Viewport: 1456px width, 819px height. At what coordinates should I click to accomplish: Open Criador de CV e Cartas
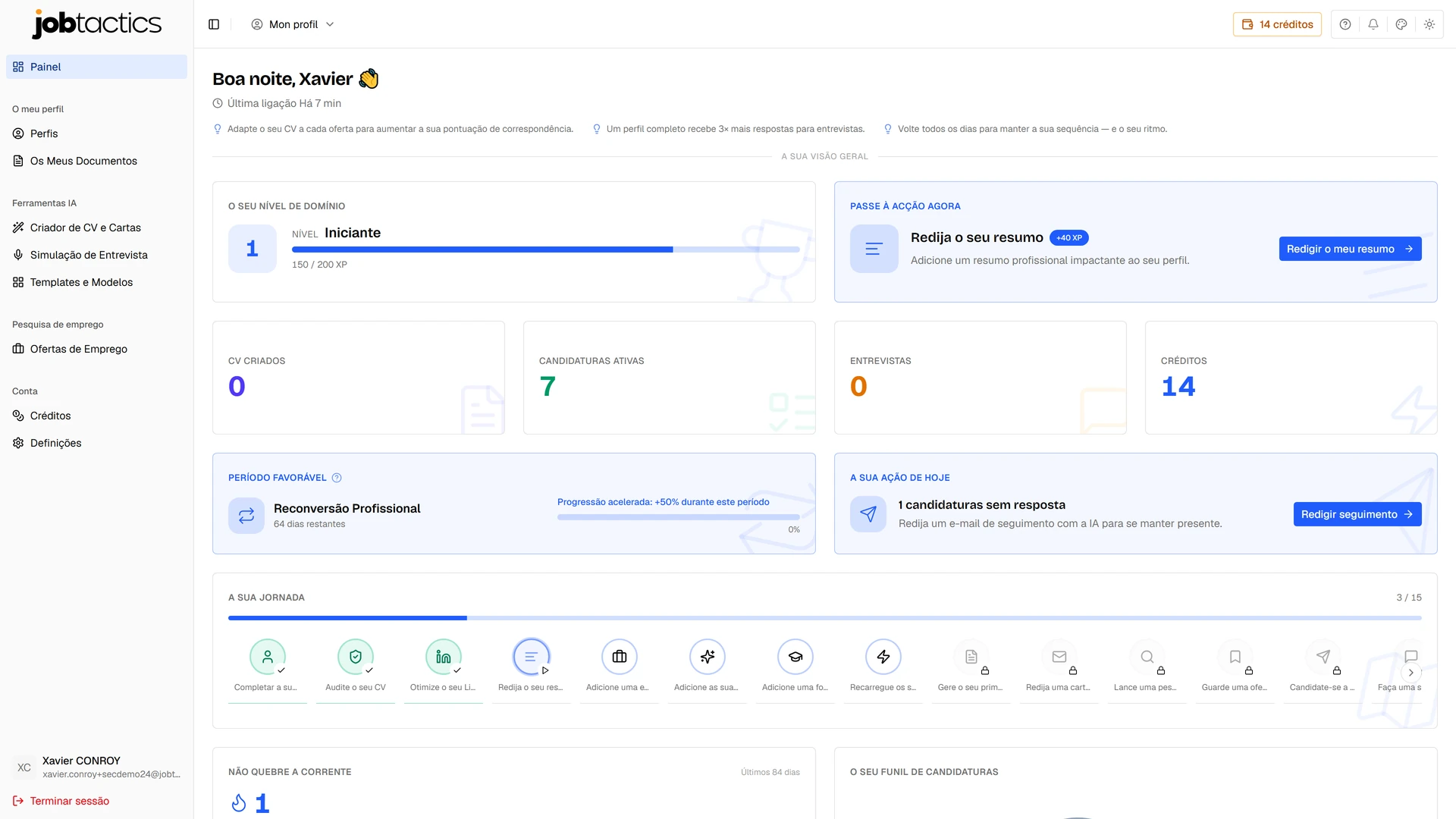(96, 227)
